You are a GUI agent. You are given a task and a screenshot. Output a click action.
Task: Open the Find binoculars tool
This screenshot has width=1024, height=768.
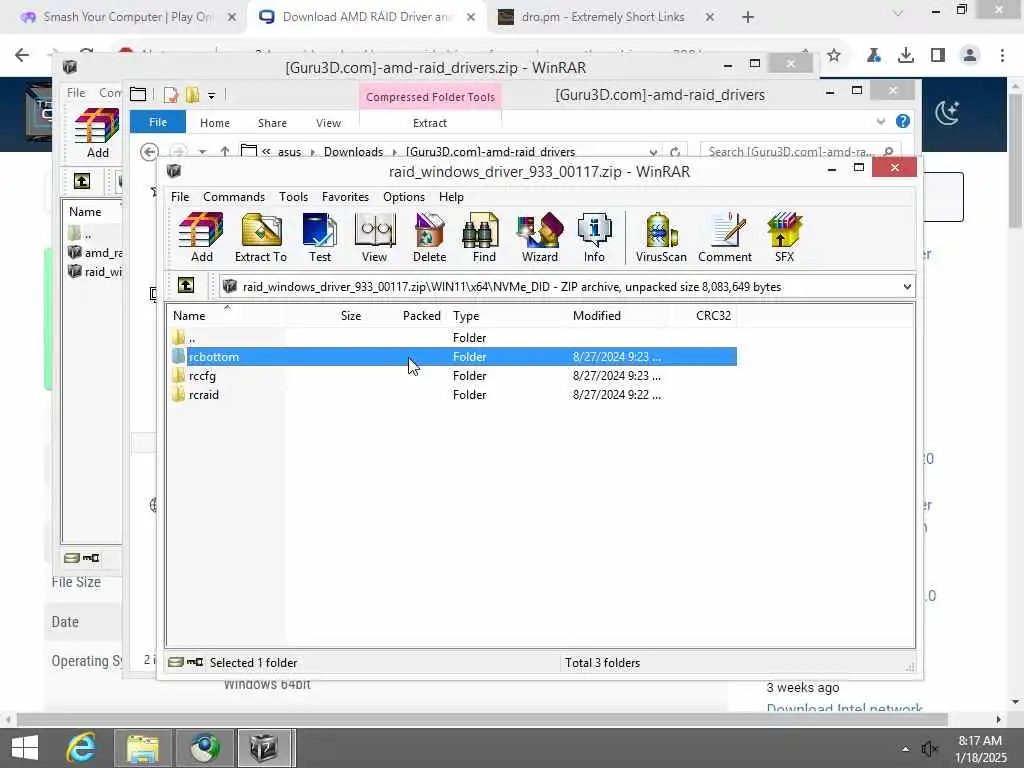click(484, 238)
